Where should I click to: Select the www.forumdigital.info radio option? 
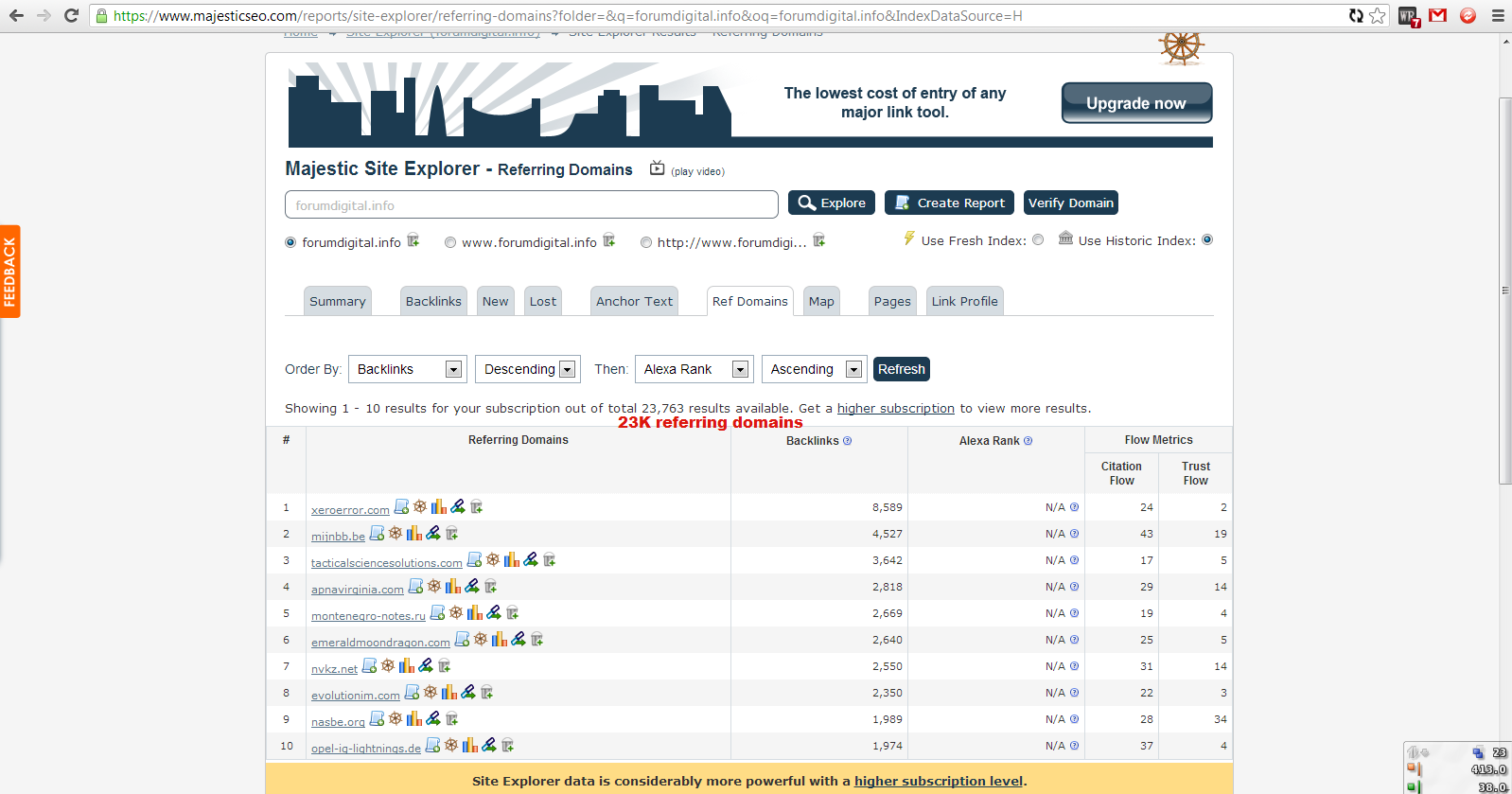click(450, 242)
